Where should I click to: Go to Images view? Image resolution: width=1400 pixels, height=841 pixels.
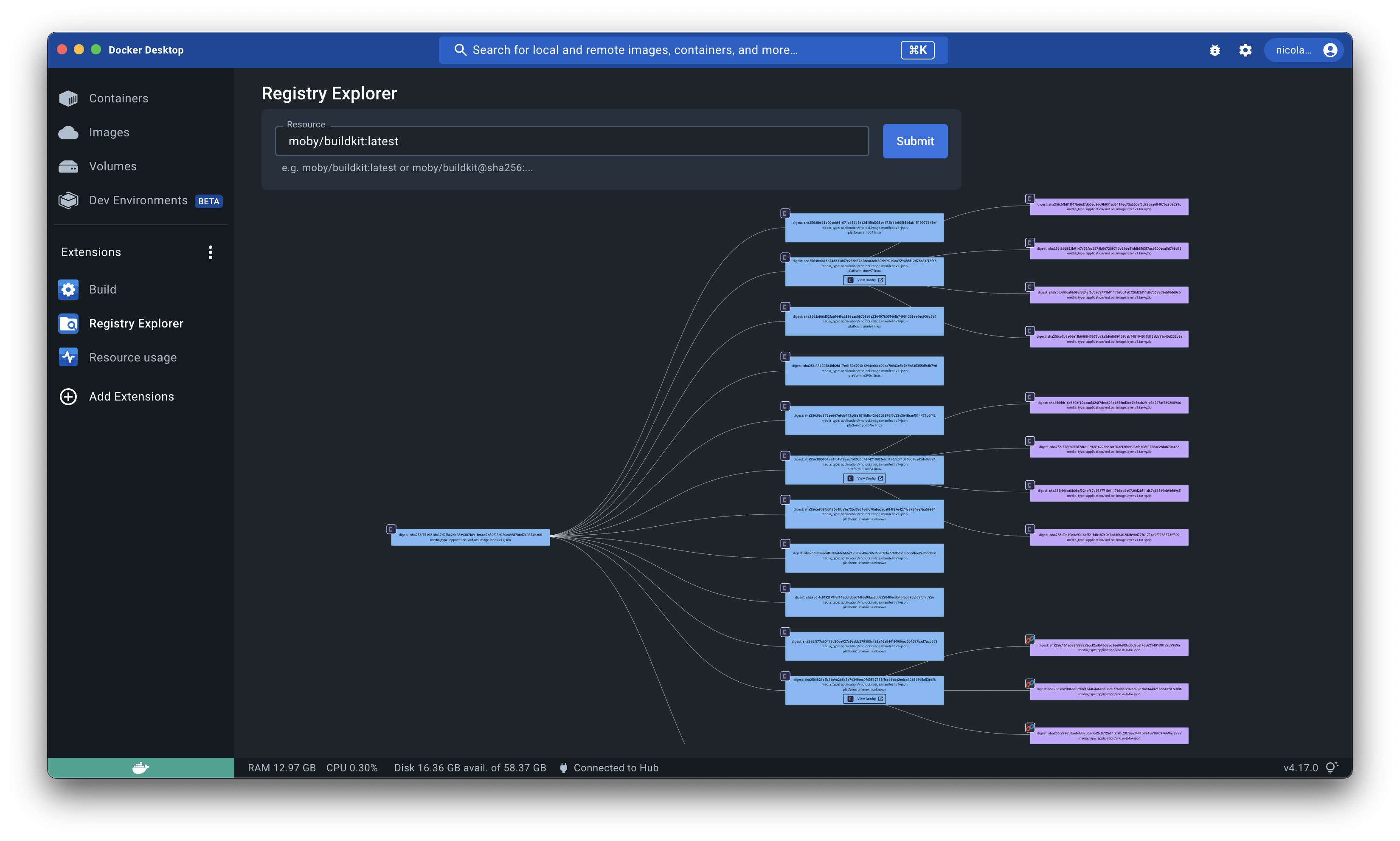109,133
